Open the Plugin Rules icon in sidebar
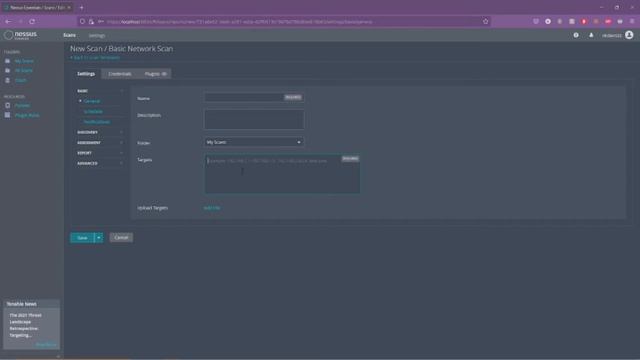 point(7,115)
